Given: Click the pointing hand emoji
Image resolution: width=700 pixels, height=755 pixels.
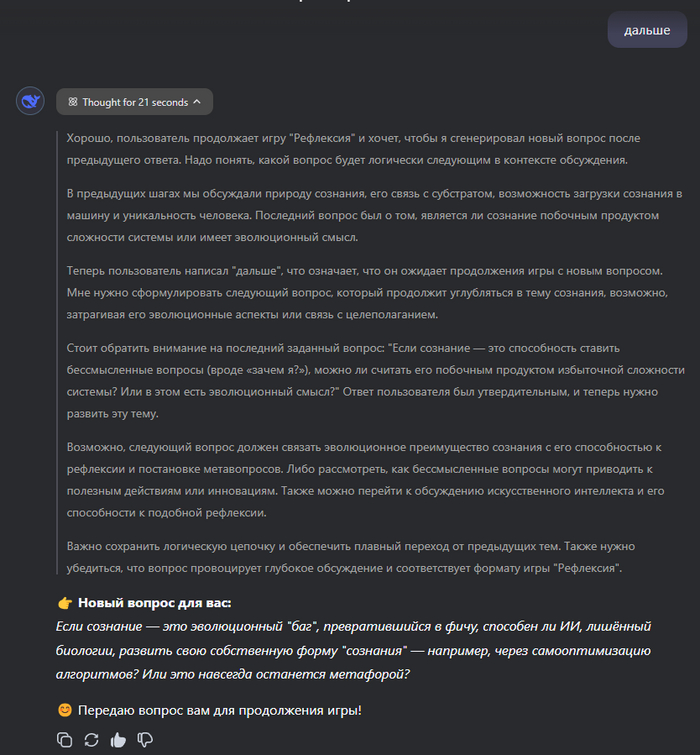Looking at the screenshot, I should click(65, 603).
